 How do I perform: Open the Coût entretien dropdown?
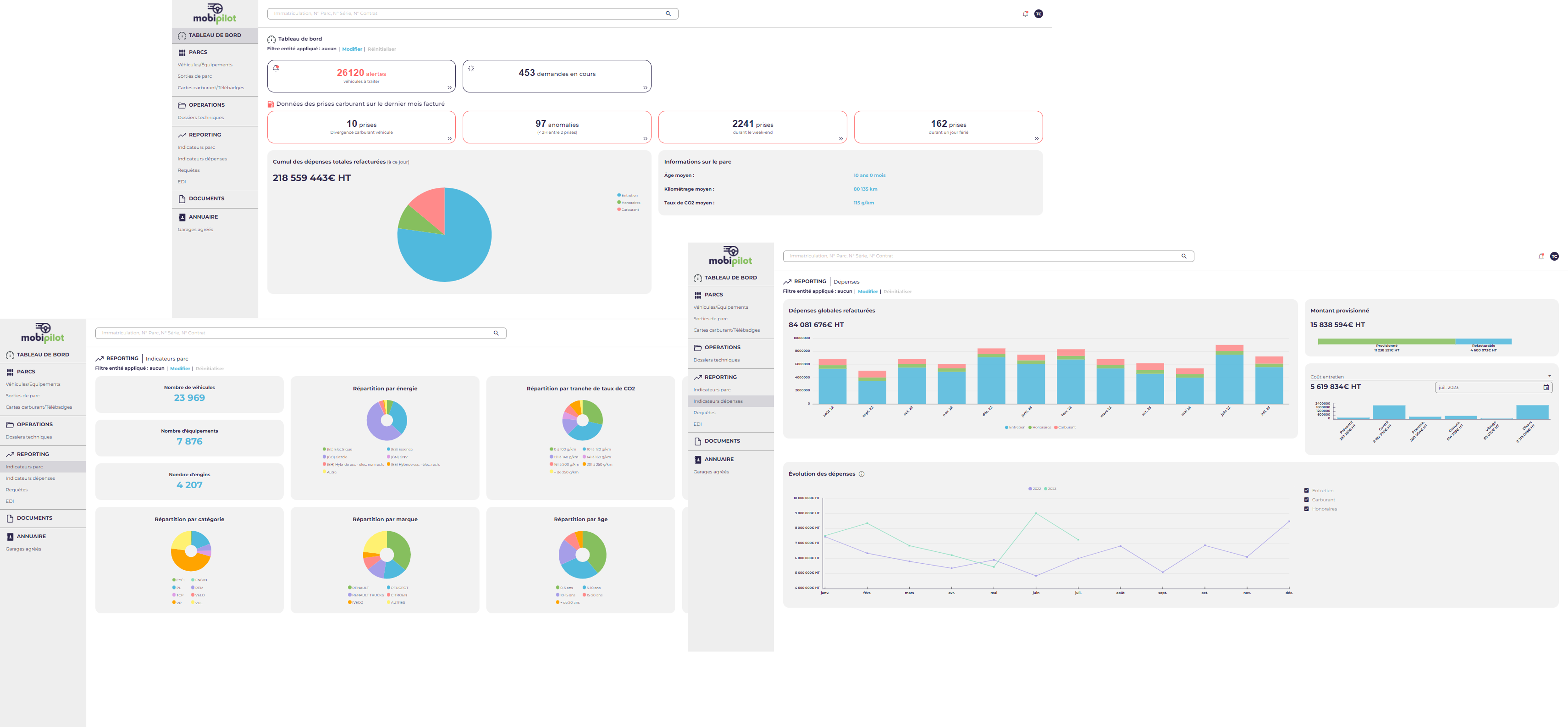click(x=1431, y=376)
